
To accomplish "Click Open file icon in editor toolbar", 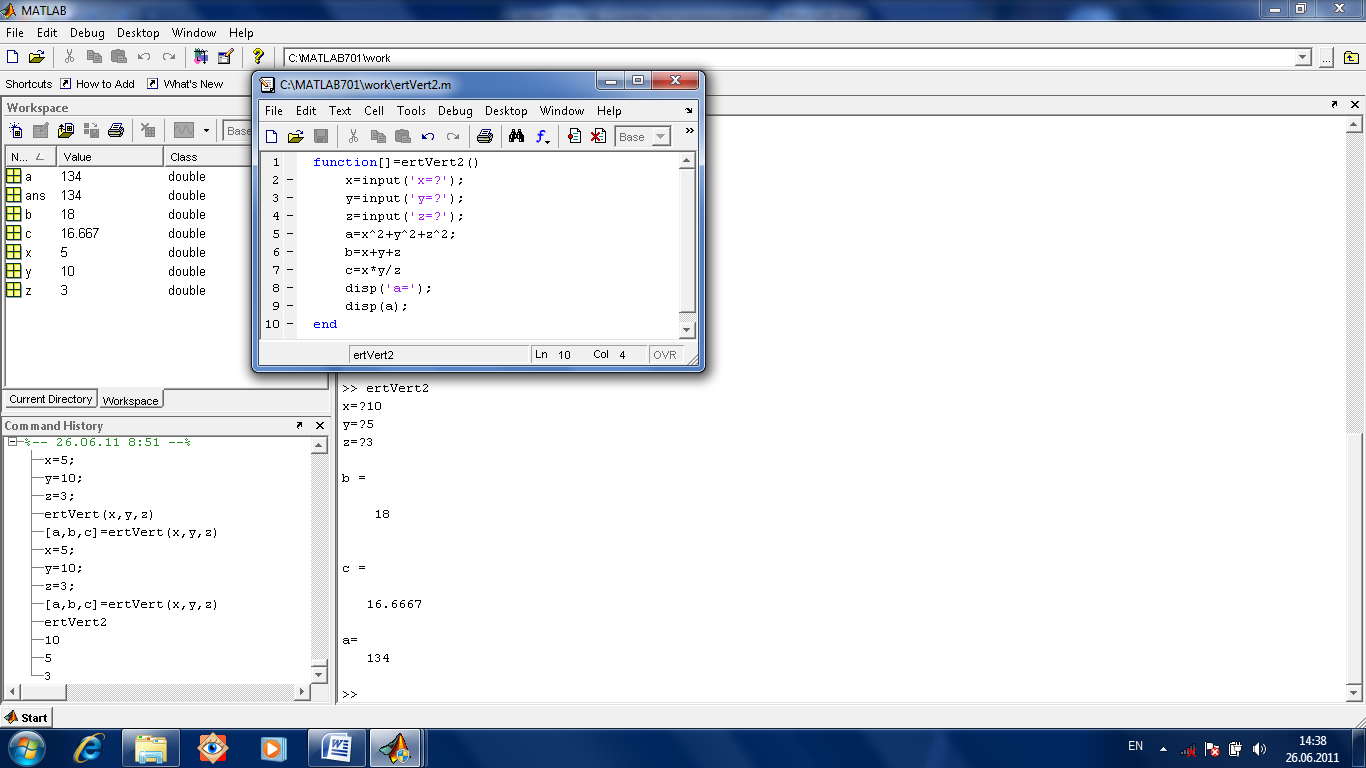I will tap(296, 137).
